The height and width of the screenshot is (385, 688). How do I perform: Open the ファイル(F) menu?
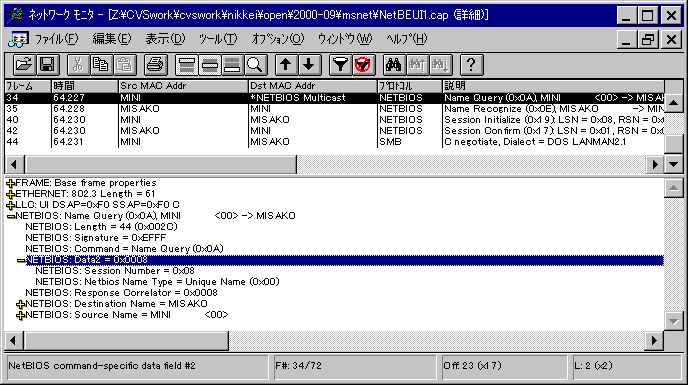tap(56, 39)
